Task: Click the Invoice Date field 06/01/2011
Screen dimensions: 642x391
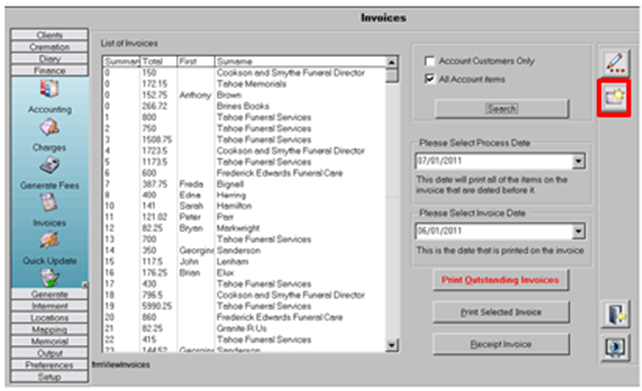Action: [493, 231]
